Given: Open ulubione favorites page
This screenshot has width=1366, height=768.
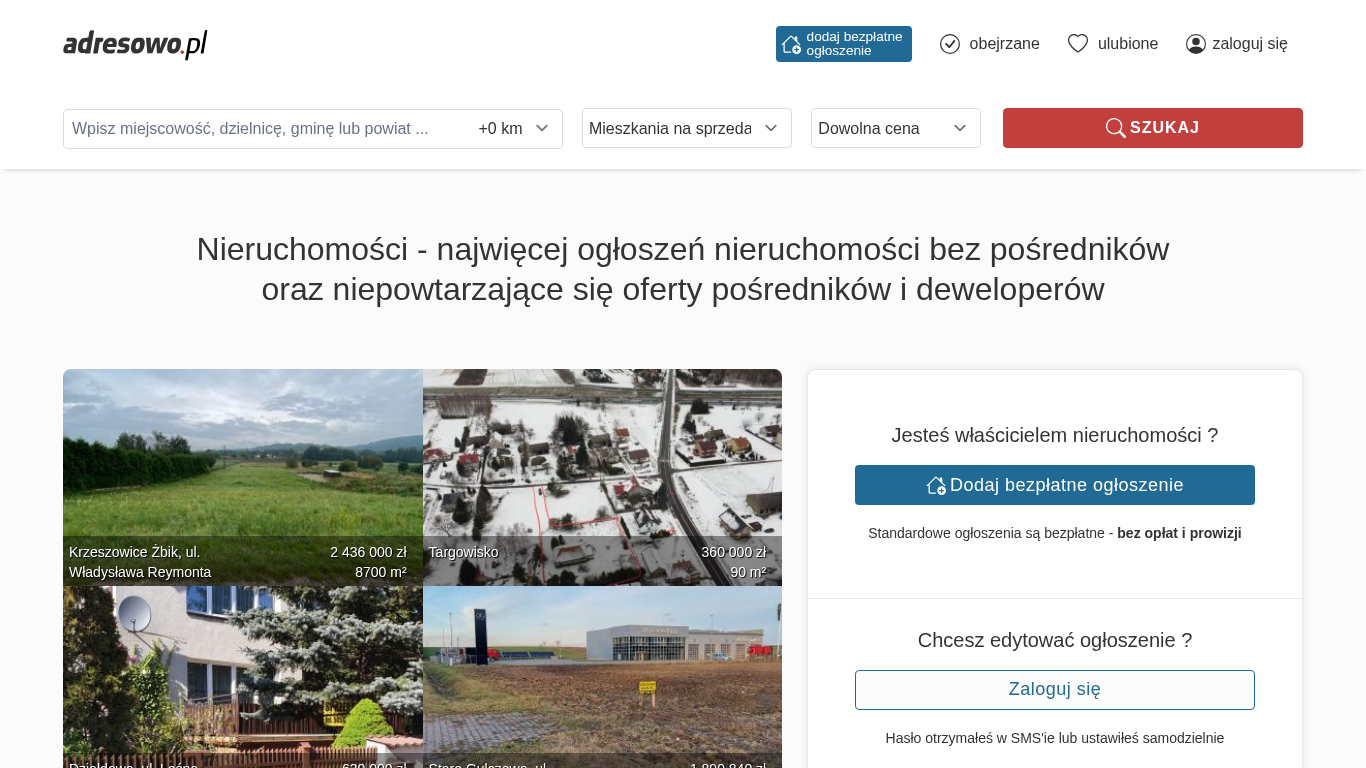Looking at the screenshot, I should [1128, 44].
